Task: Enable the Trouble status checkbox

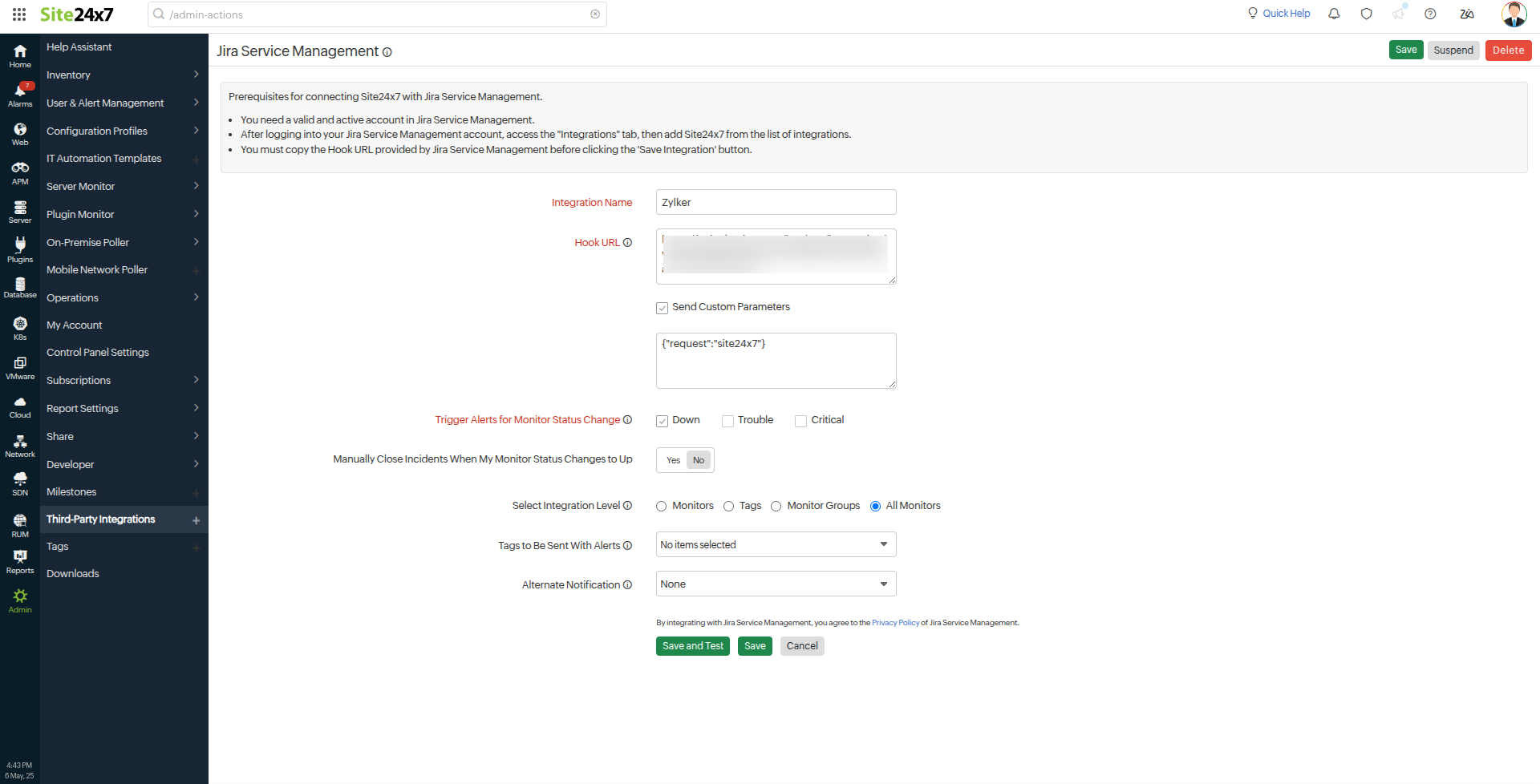Action: pyautogui.click(x=727, y=421)
